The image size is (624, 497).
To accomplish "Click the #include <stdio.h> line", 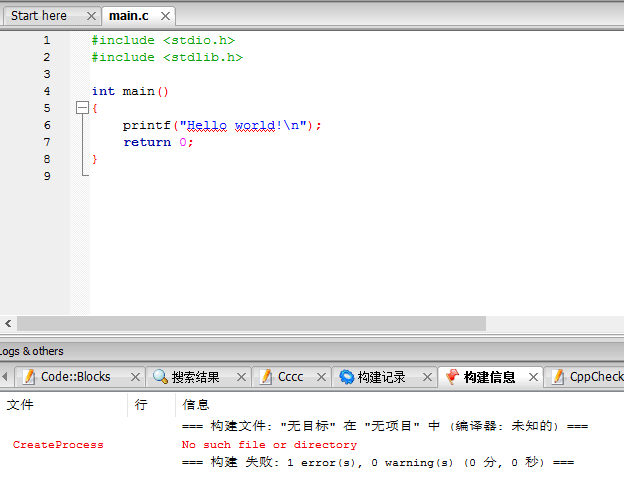I will pyautogui.click(x=163, y=40).
